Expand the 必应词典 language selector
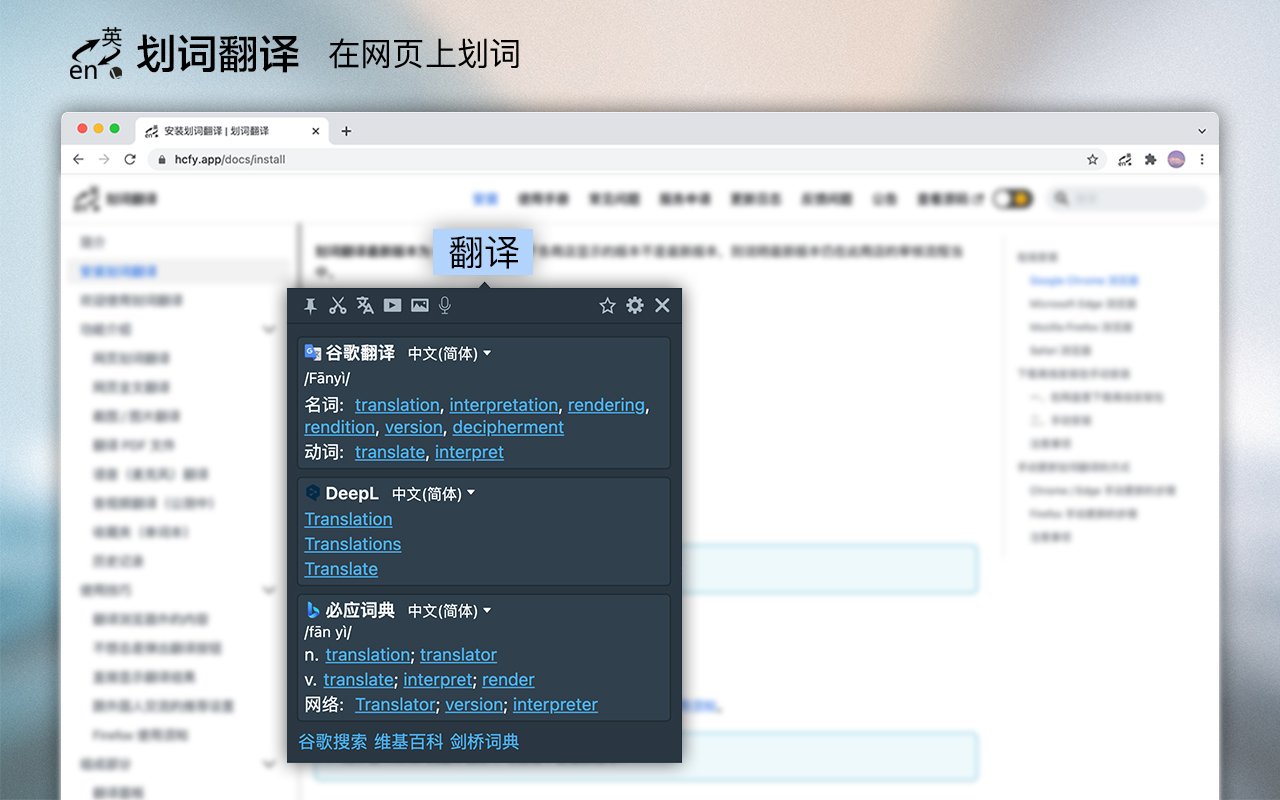Image resolution: width=1280 pixels, height=800 pixels. pos(449,610)
